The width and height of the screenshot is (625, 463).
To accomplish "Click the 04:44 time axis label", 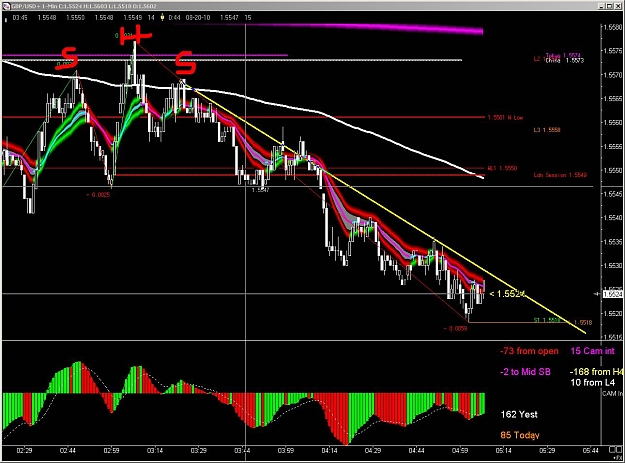I will point(416,451).
